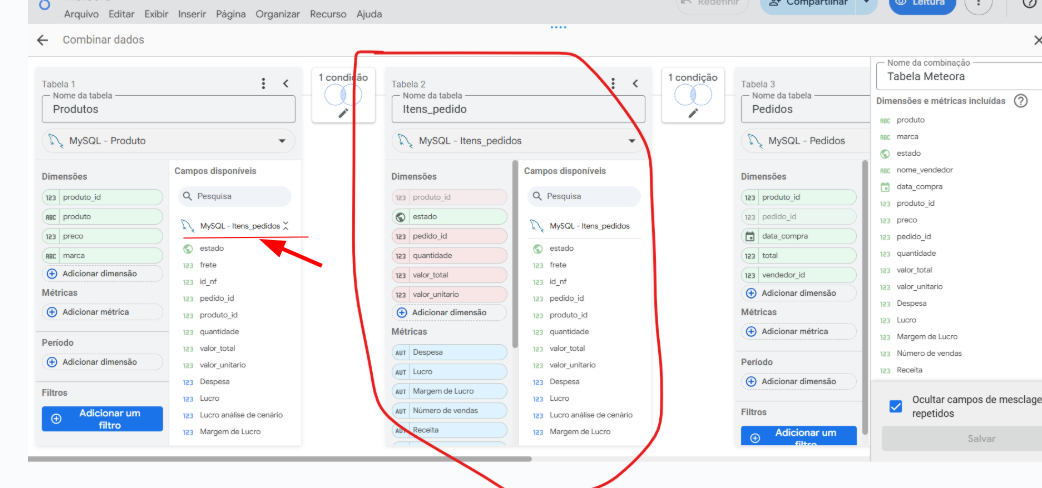
Task: Select the produto dimension chip in Tabela 1
Action: (x=102, y=217)
